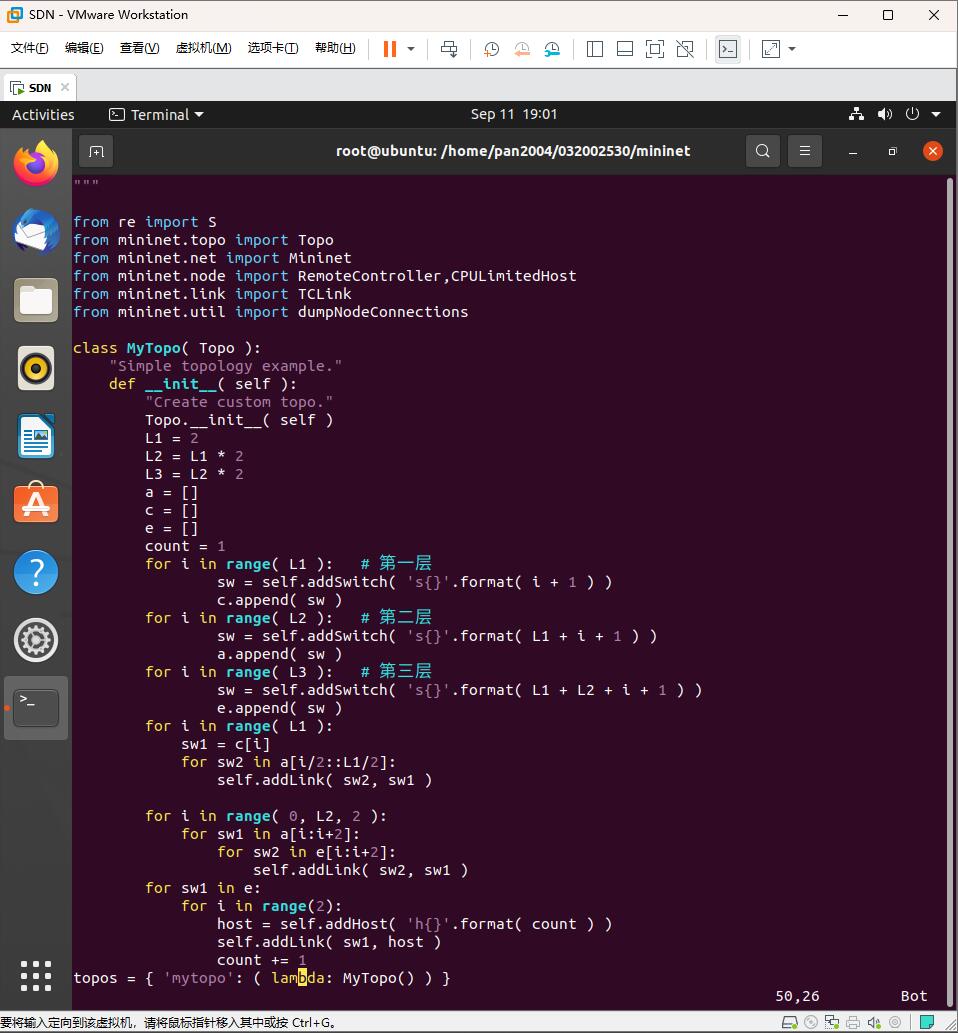Open terminal search

[x=762, y=151]
